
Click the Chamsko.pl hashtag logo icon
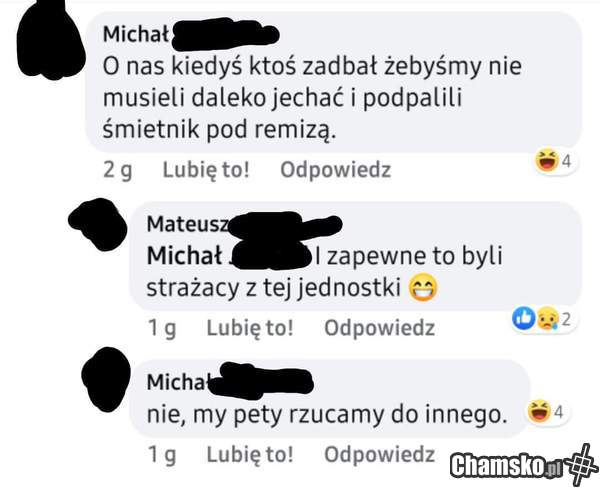[582, 464]
